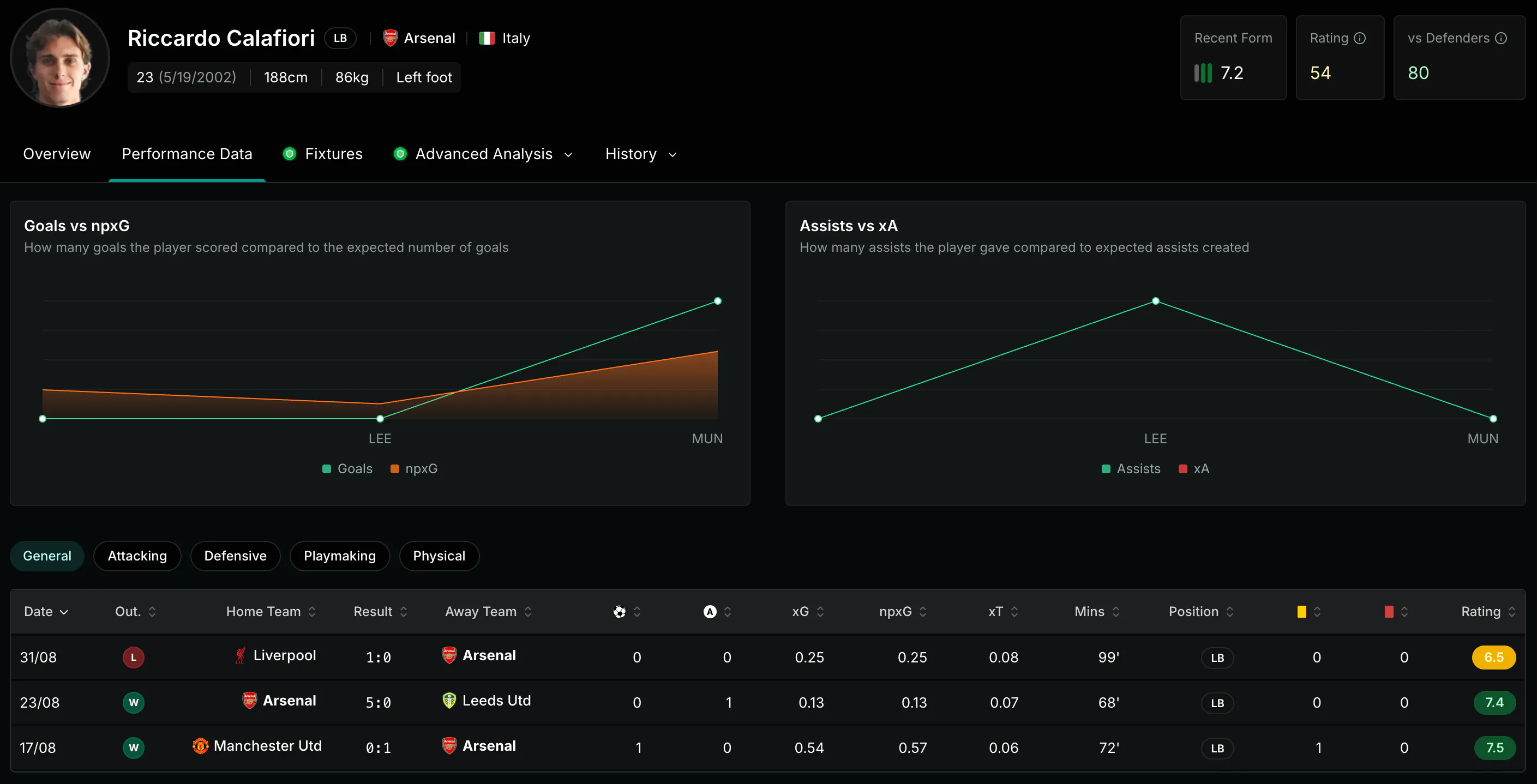Screen dimensions: 1537x784
Task: Sort table by npxG column
Action: [903, 612]
